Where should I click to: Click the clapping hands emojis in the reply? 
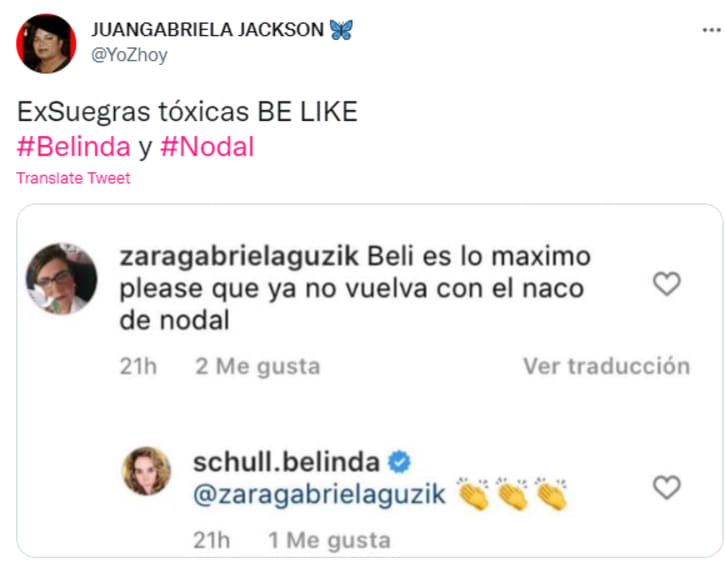coord(512,494)
